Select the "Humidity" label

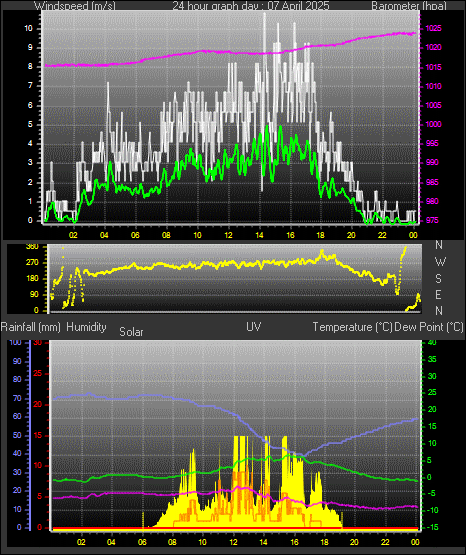86,327
